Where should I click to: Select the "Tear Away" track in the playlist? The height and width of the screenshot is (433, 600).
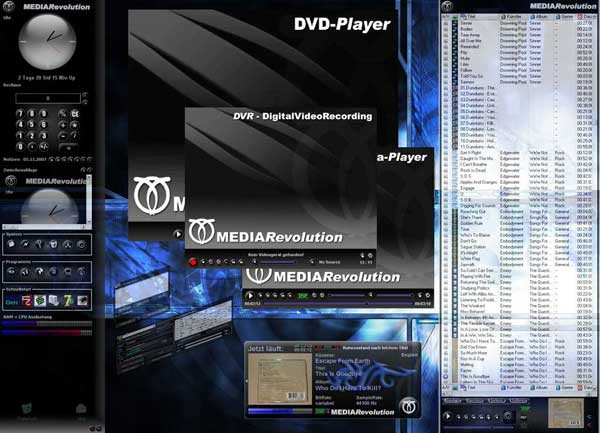click(x=519, y=35)
